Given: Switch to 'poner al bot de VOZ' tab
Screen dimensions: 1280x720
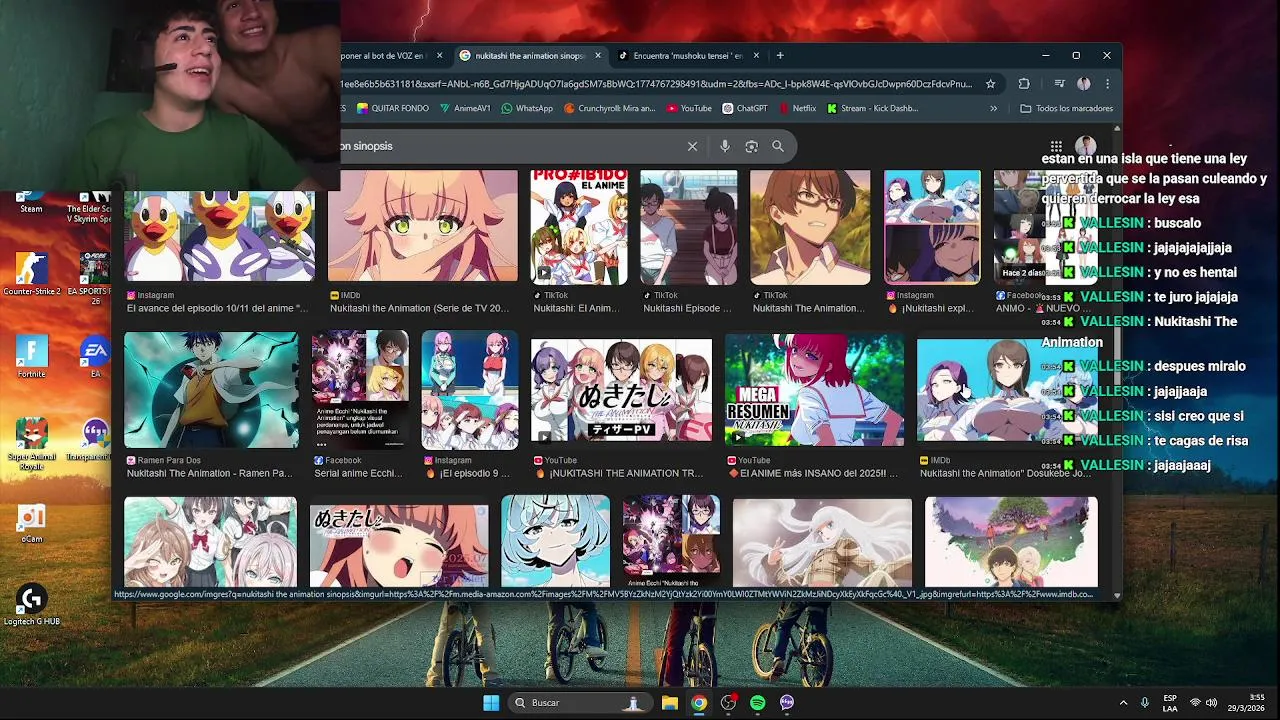Looking at the screenshot, I should coord(386,56).
